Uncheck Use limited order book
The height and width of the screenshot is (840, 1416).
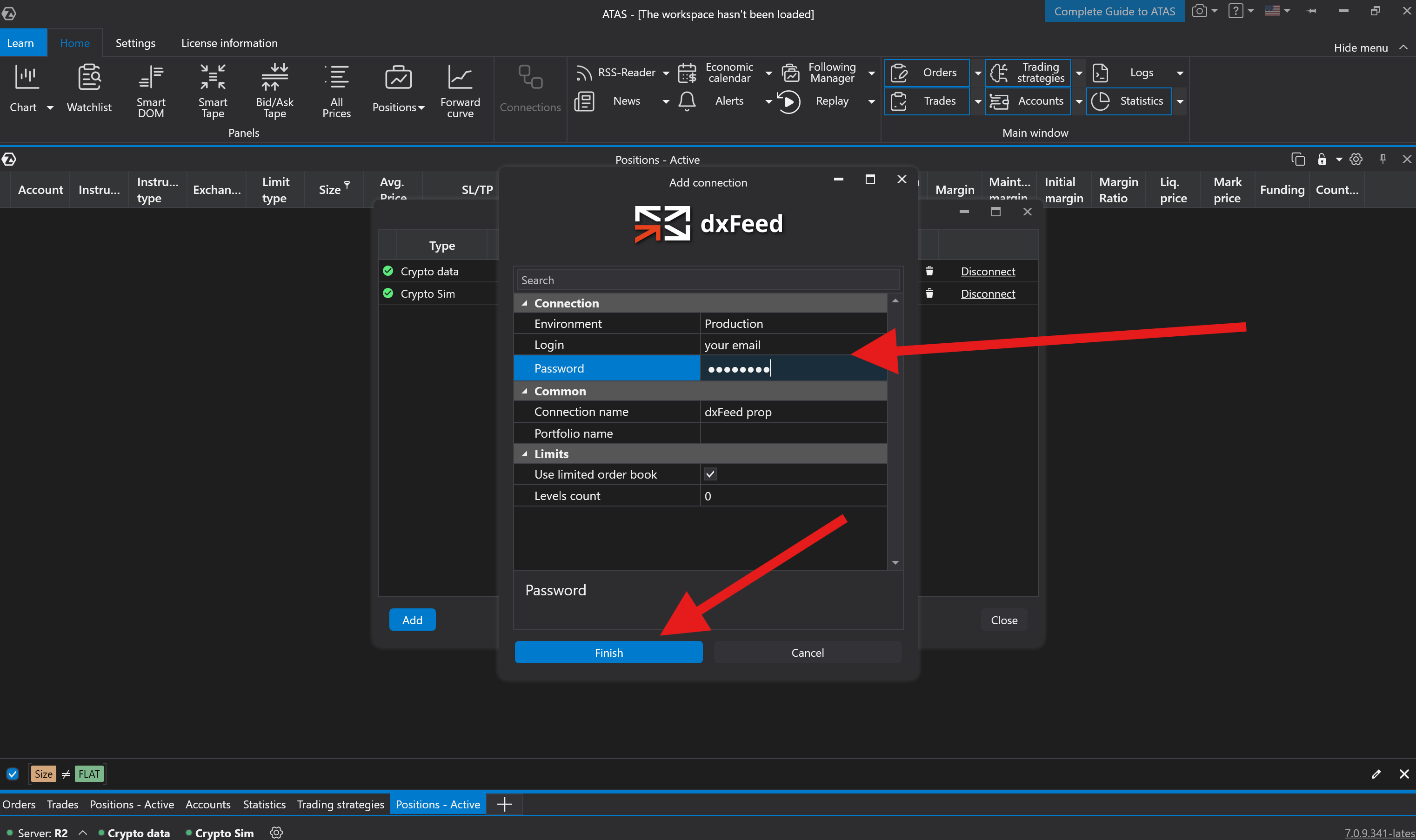(710, 474)
